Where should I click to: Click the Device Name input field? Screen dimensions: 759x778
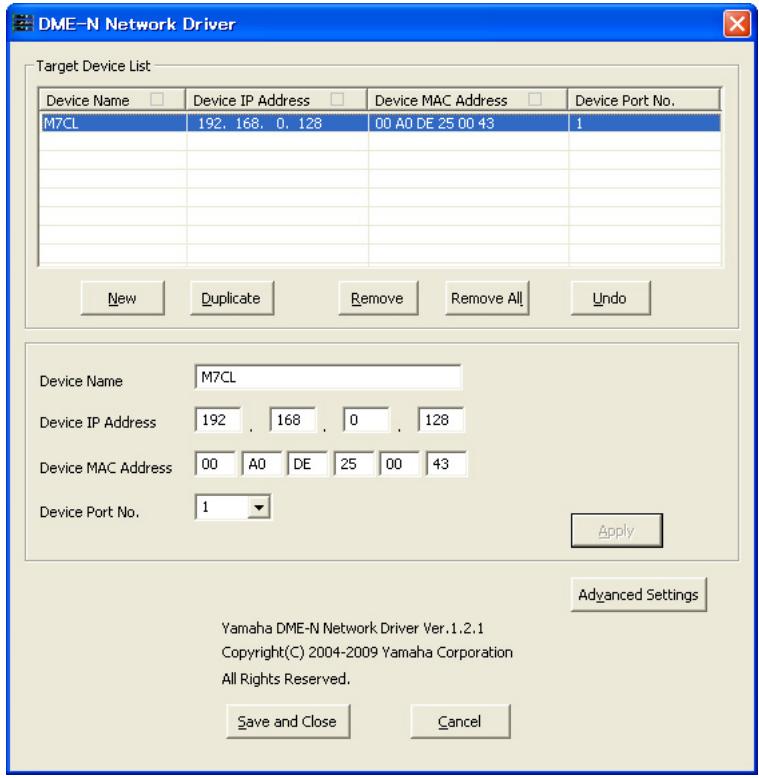(x=327, y=378)
